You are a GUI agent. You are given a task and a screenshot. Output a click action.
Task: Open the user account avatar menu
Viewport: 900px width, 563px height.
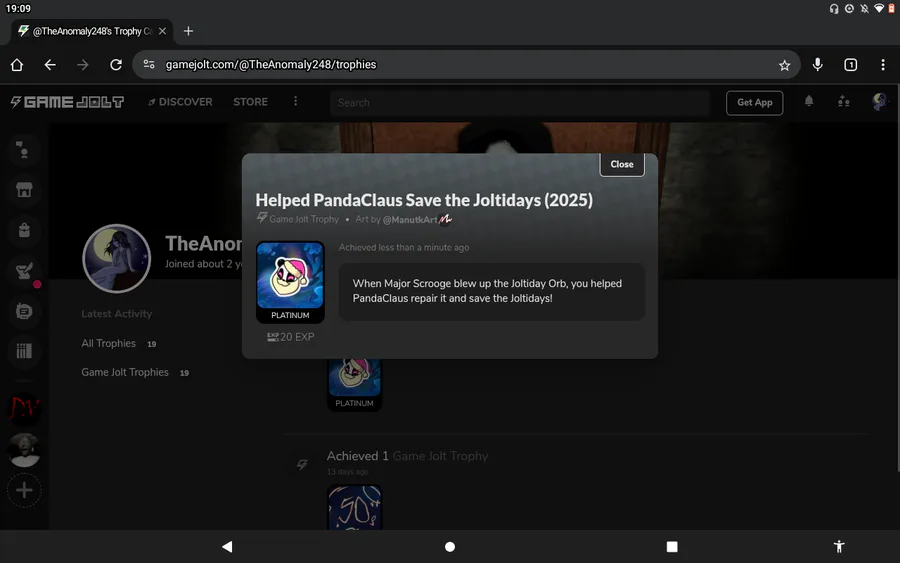pos(879,102)
